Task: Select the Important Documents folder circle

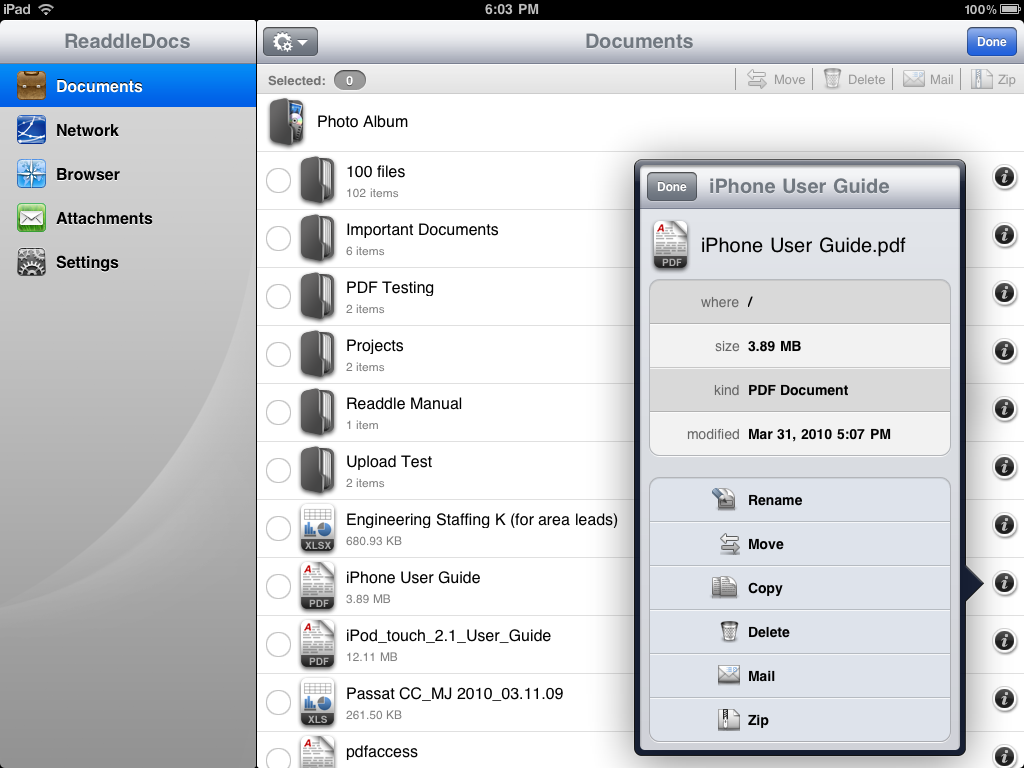Action: 278,238
